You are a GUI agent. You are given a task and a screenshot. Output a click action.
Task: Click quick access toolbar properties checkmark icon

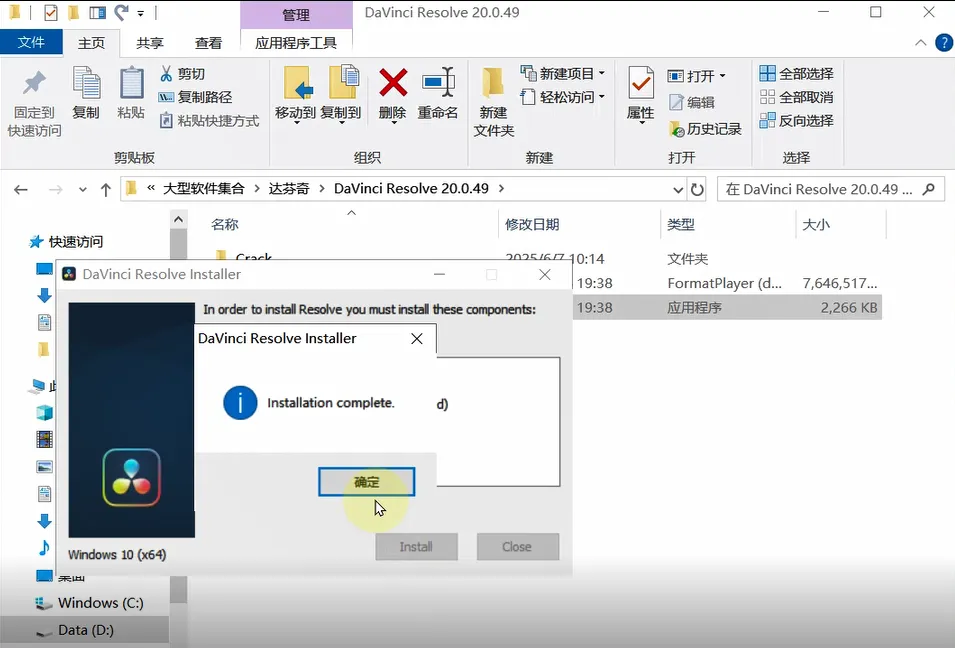[x=51, y=12]
